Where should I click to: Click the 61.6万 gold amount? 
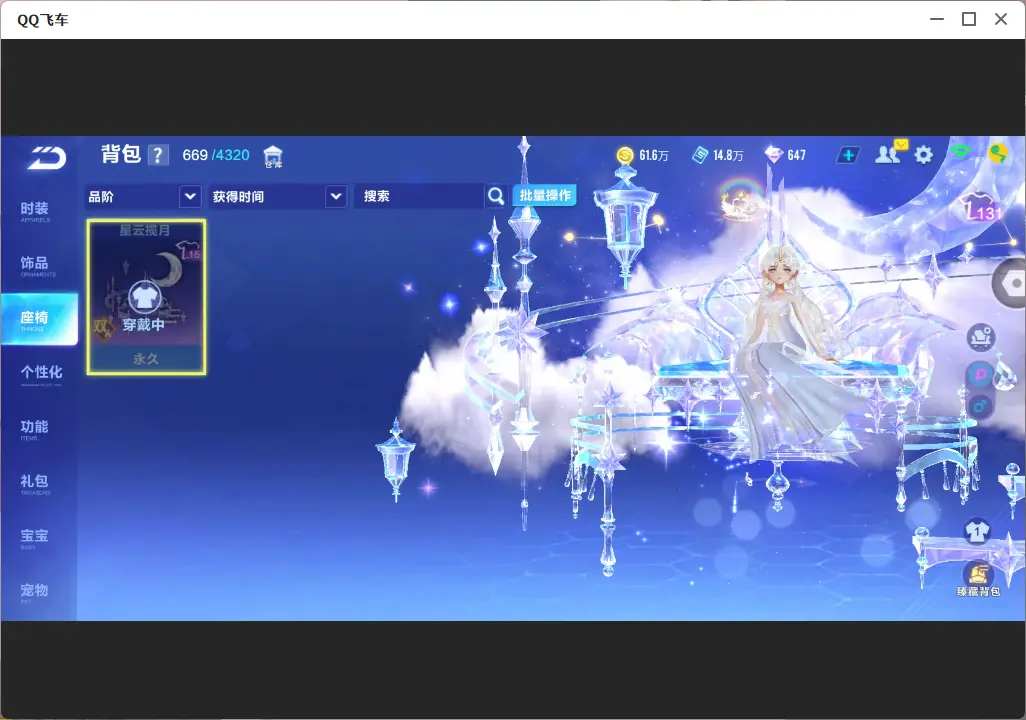pyautogui.click(x=654, y=156)
